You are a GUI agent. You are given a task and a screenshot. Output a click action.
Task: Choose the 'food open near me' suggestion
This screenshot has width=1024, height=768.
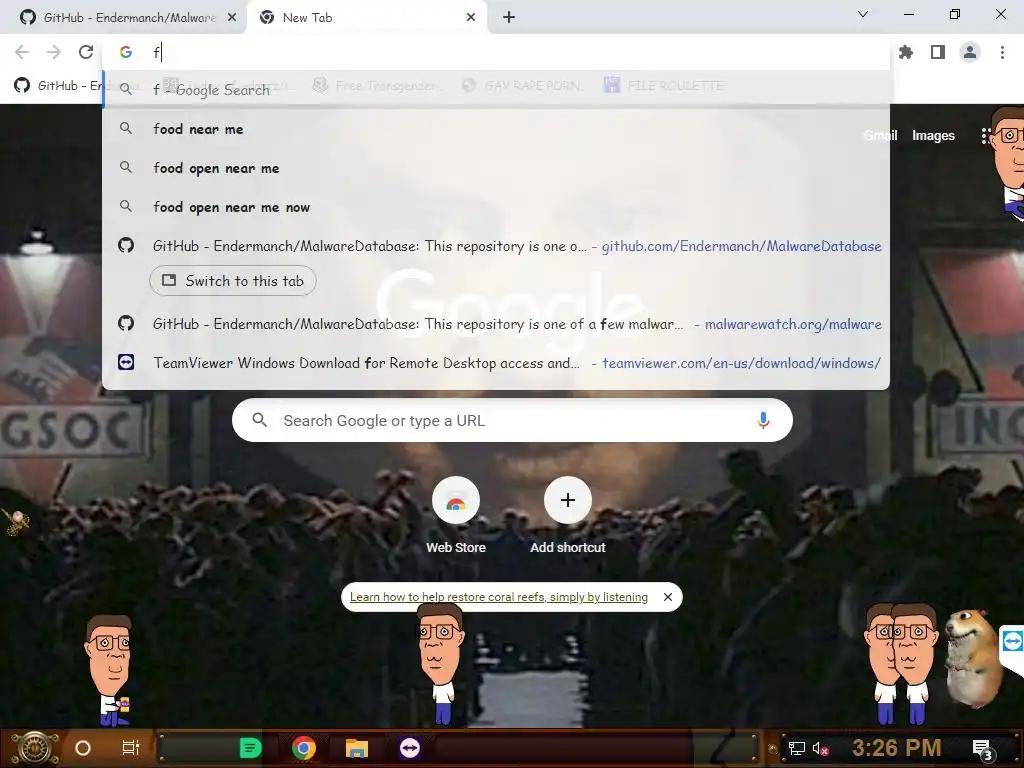point(496,168)
